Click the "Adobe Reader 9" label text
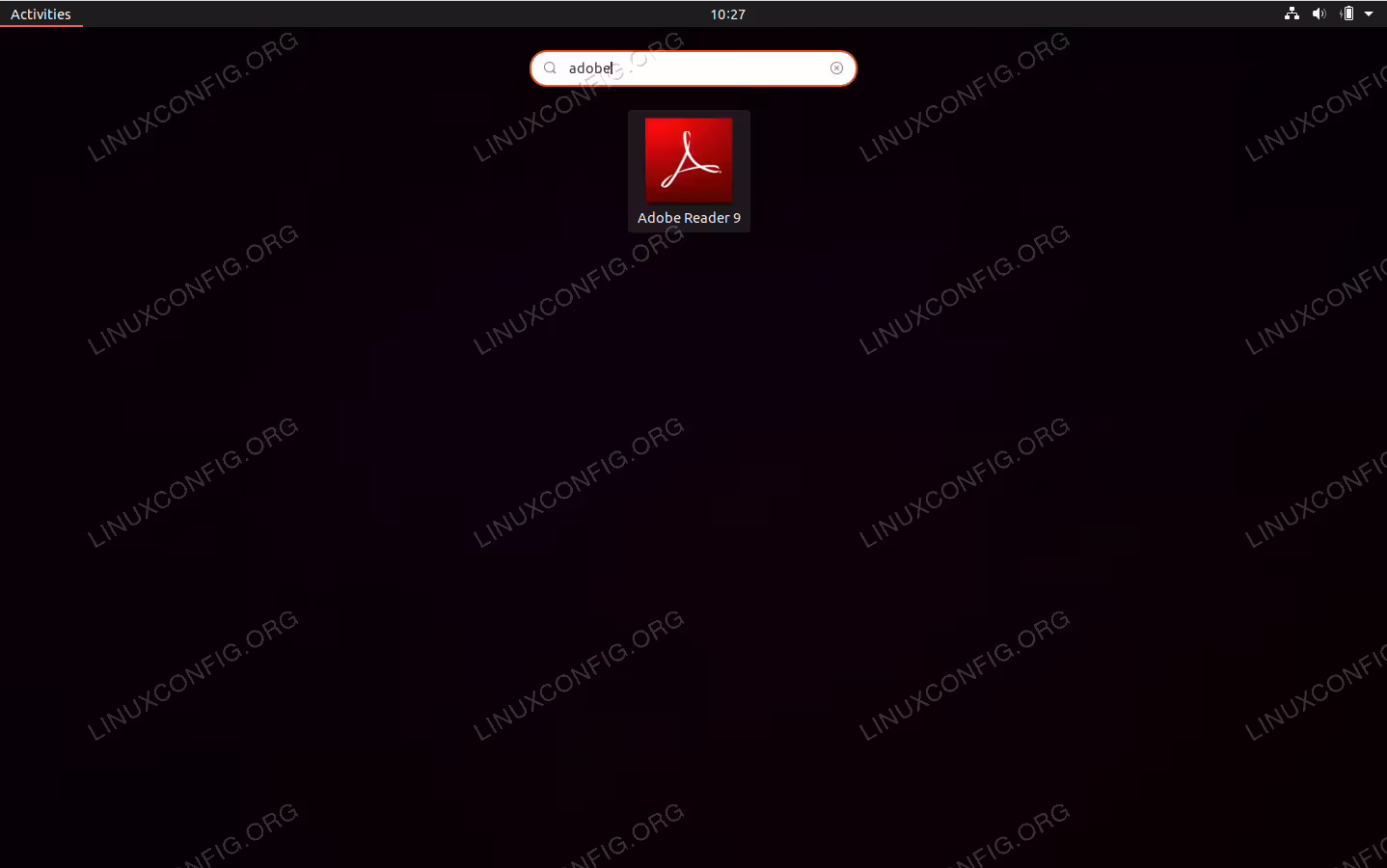 click(689, 218)
